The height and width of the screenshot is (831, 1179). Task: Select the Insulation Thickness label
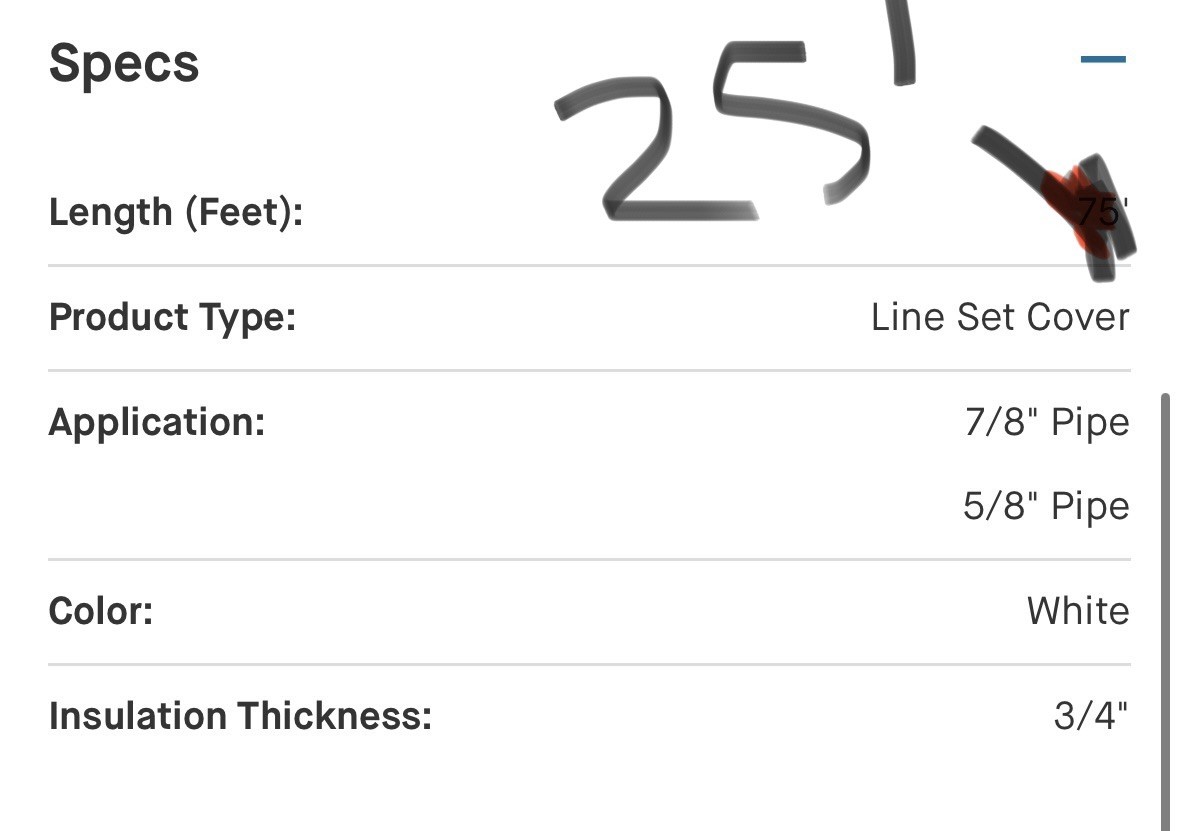pyautogui.click(x=241, y=716)
